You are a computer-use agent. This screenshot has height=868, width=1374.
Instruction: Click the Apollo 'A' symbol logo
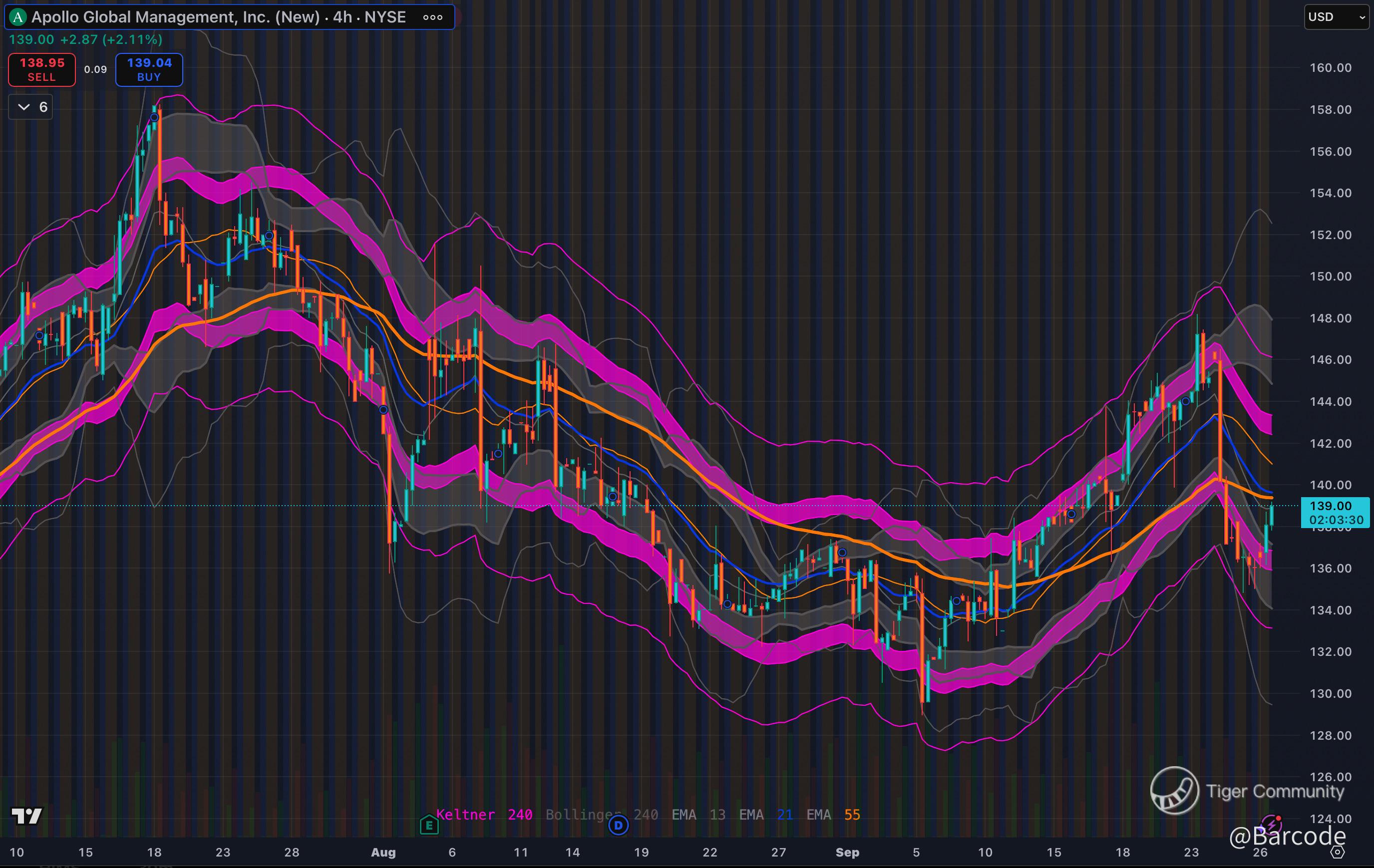[x=17, y=17]
